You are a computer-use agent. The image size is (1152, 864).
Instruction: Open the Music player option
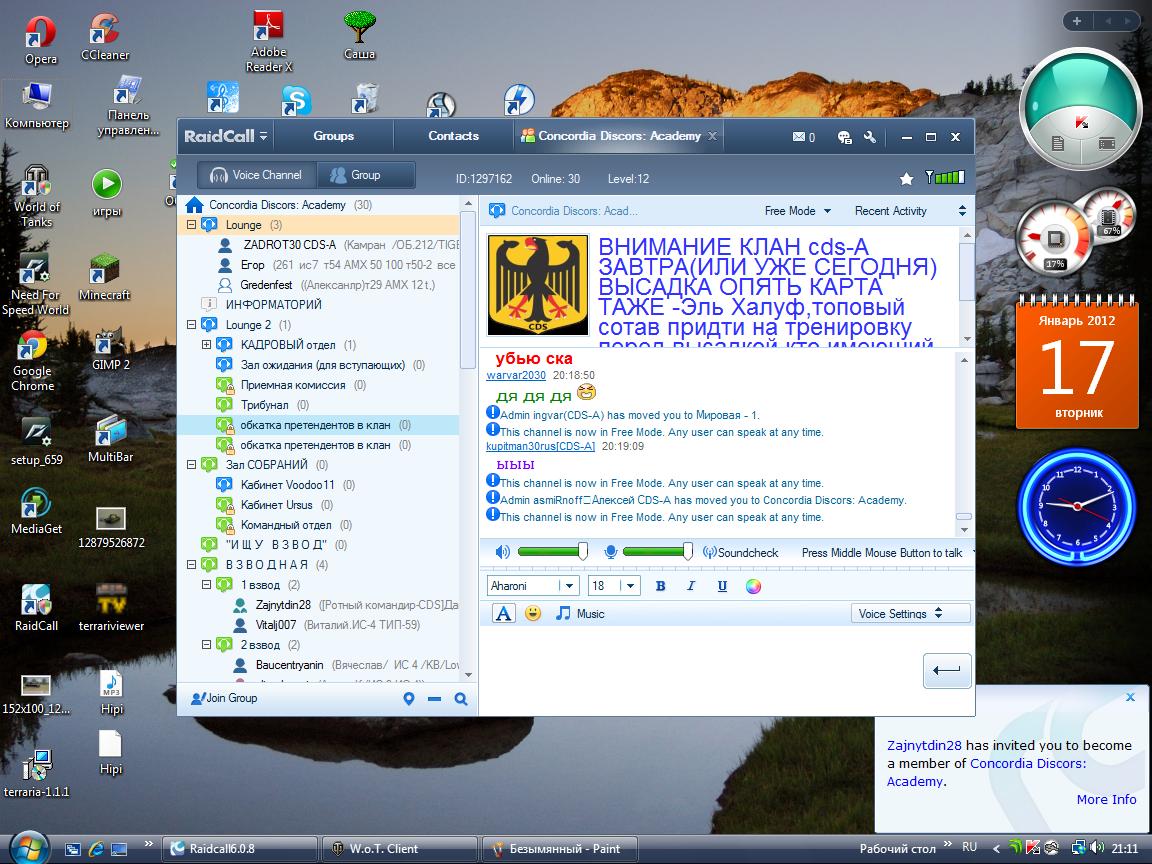pyautogui.click(x=580, y=613)
